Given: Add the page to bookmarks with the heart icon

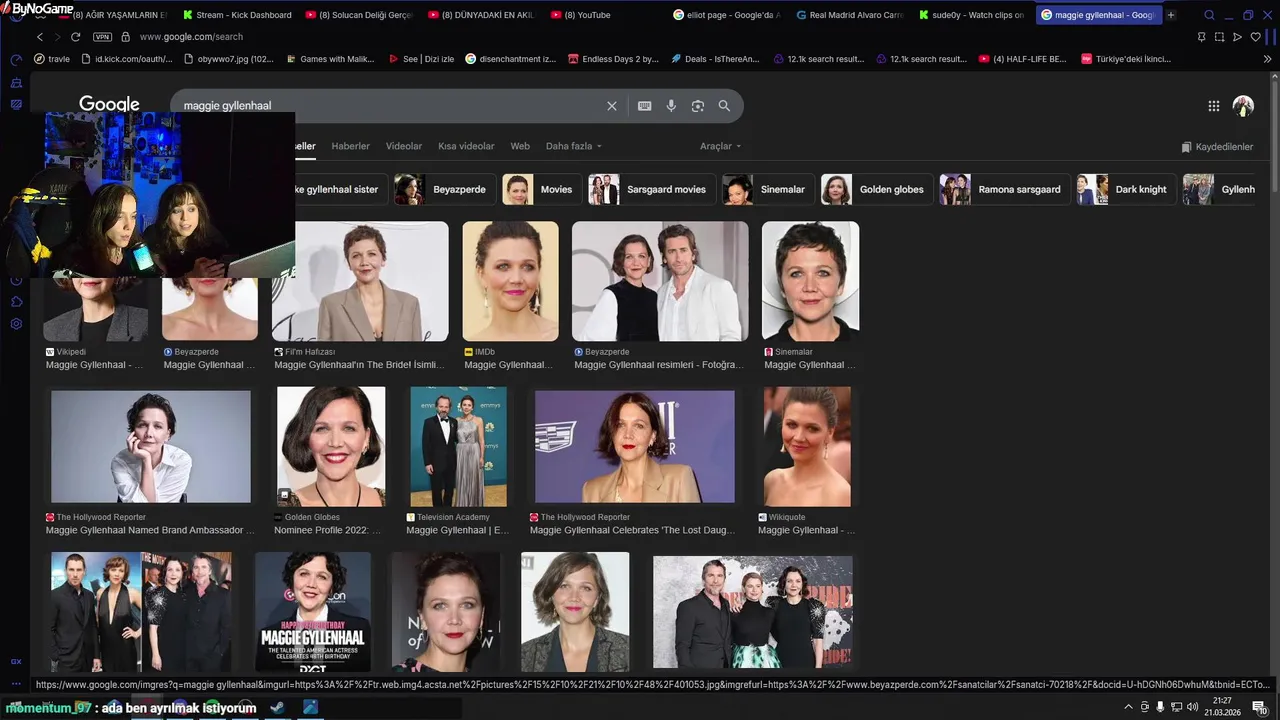Looking at the screenshot, I should [x=1256, y=37].
